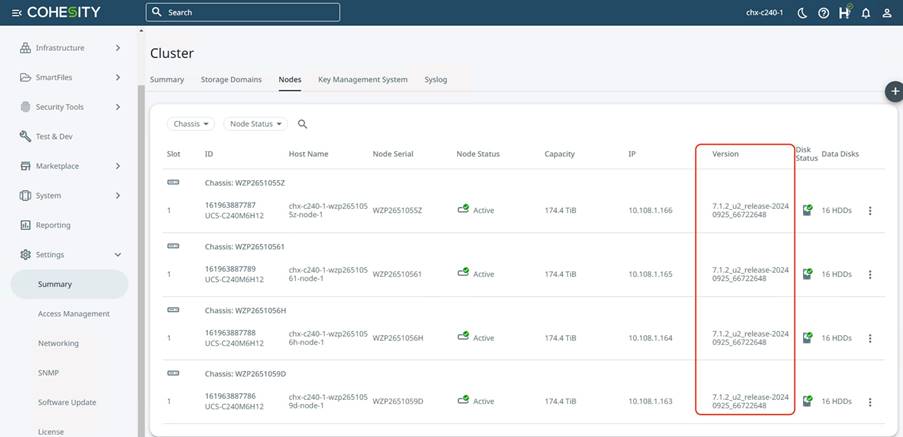903x437 pixels.
Task: Click the table search magnifier icon
Action: (x=303, y=124)
